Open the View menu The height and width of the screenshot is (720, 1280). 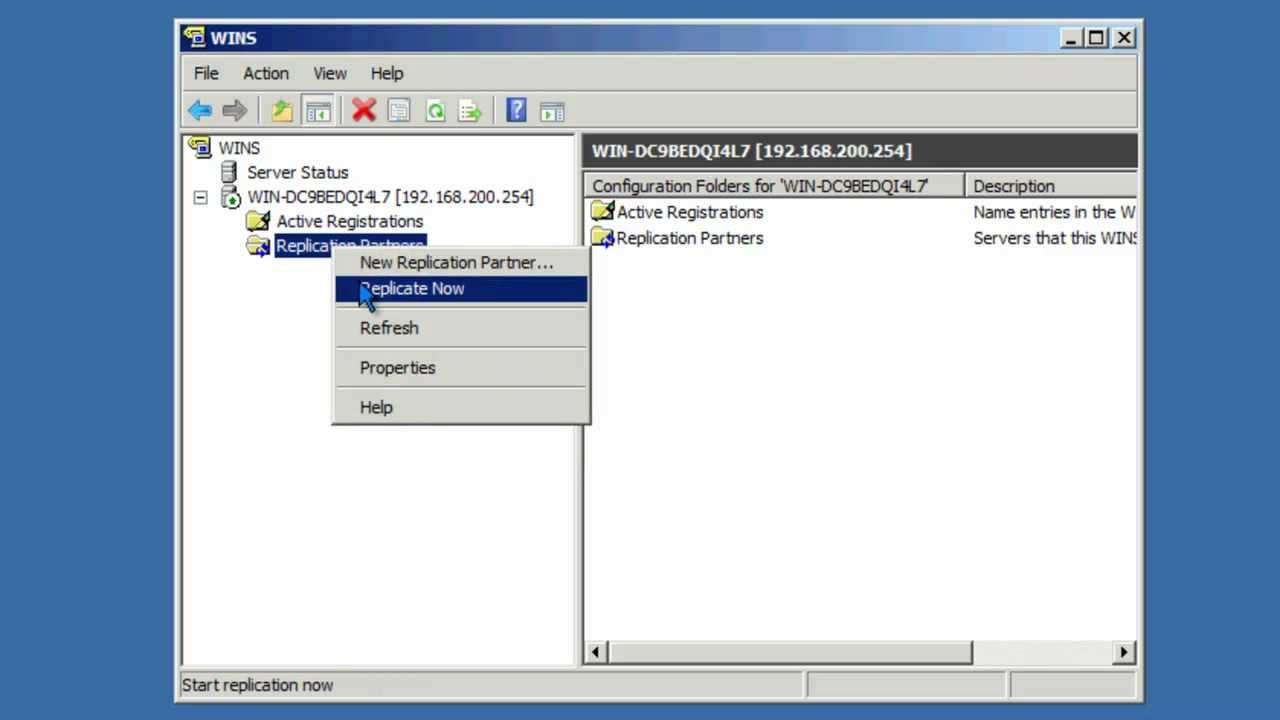329,73
